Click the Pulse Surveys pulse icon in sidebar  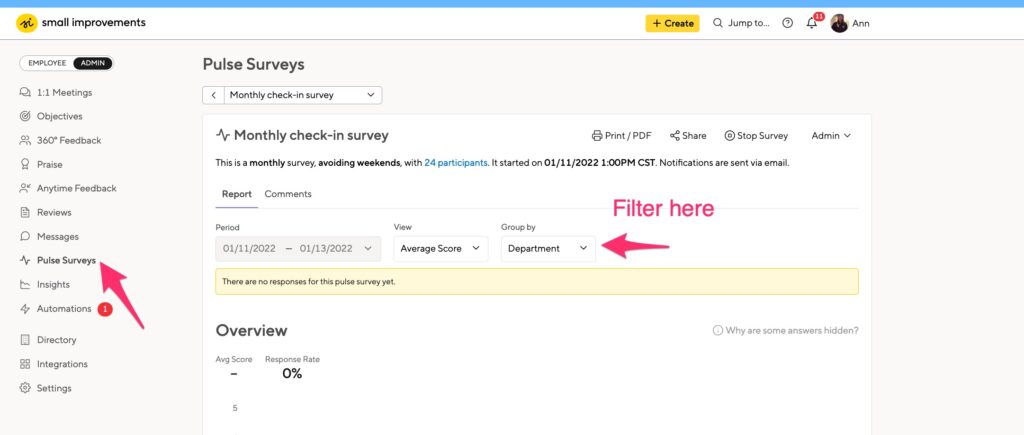coord(25,261)
